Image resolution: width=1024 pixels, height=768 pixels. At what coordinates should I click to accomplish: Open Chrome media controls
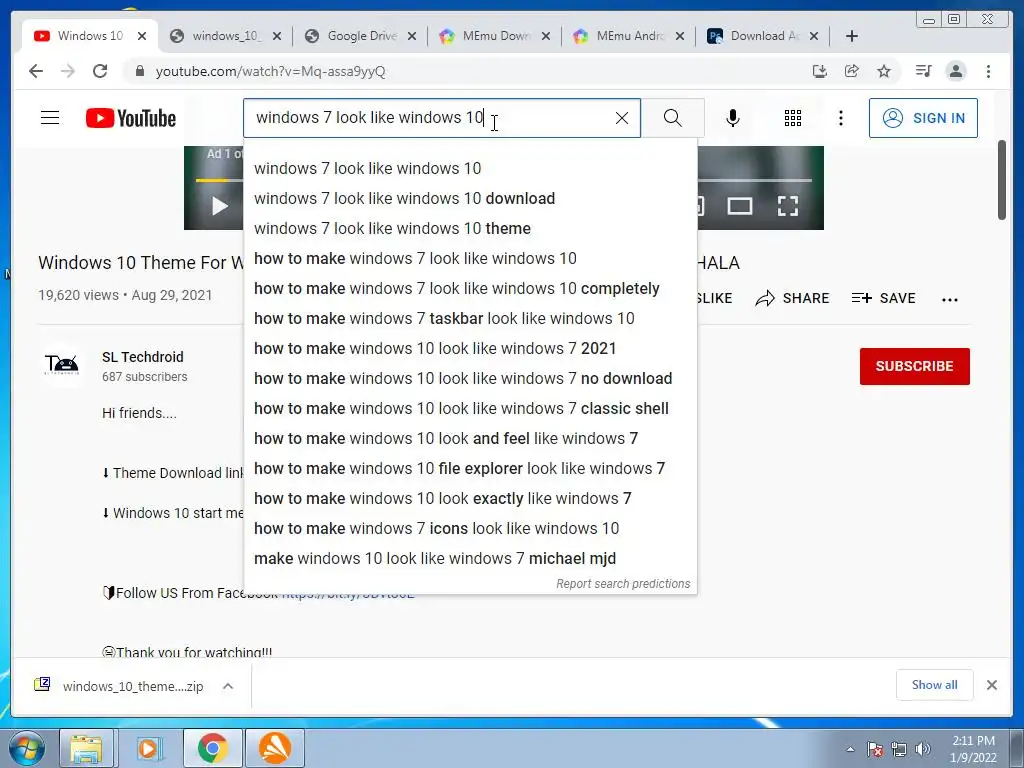click(923, 71)
